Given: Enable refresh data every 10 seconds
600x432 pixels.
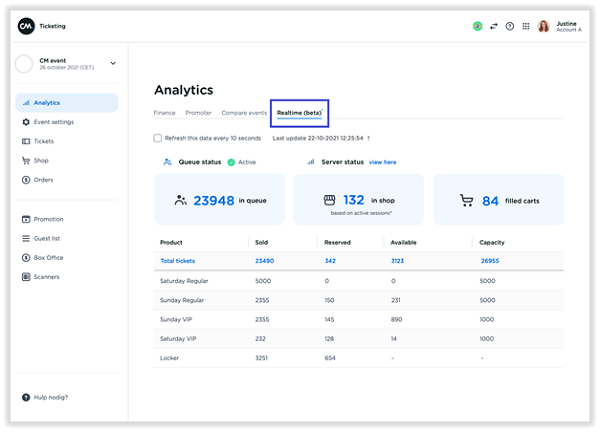Looking at the screenshot, I should 158,138.
